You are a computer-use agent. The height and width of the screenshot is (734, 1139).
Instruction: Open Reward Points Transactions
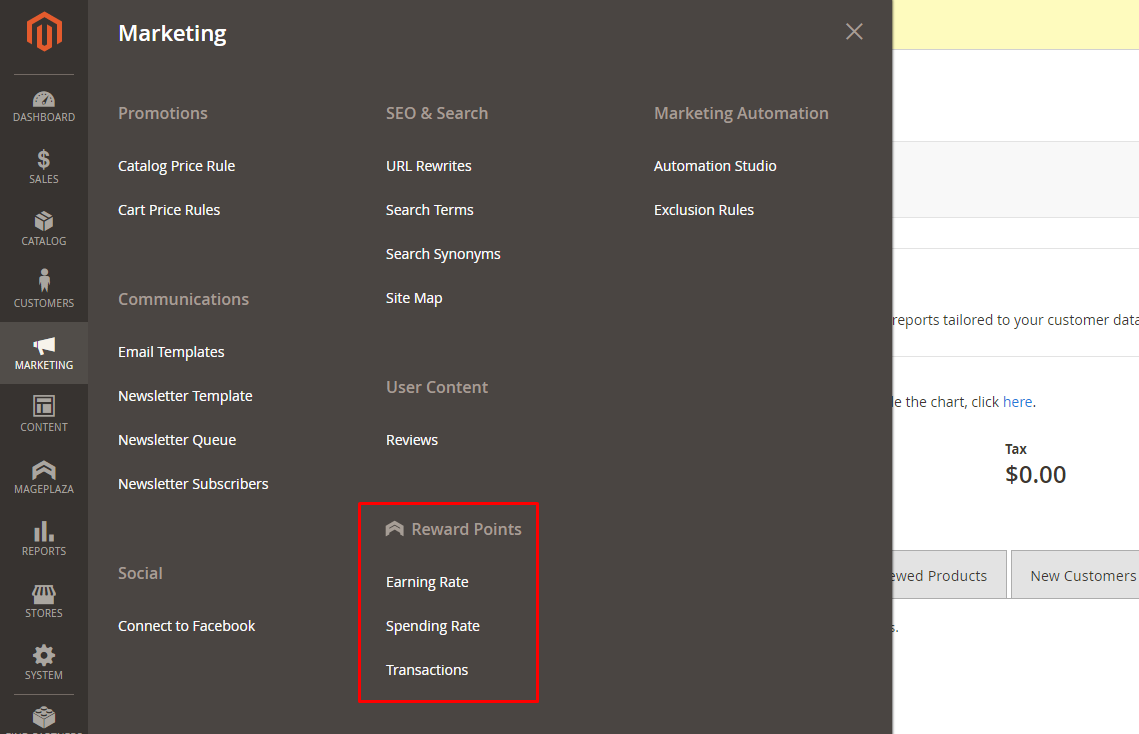pos(427,670)
